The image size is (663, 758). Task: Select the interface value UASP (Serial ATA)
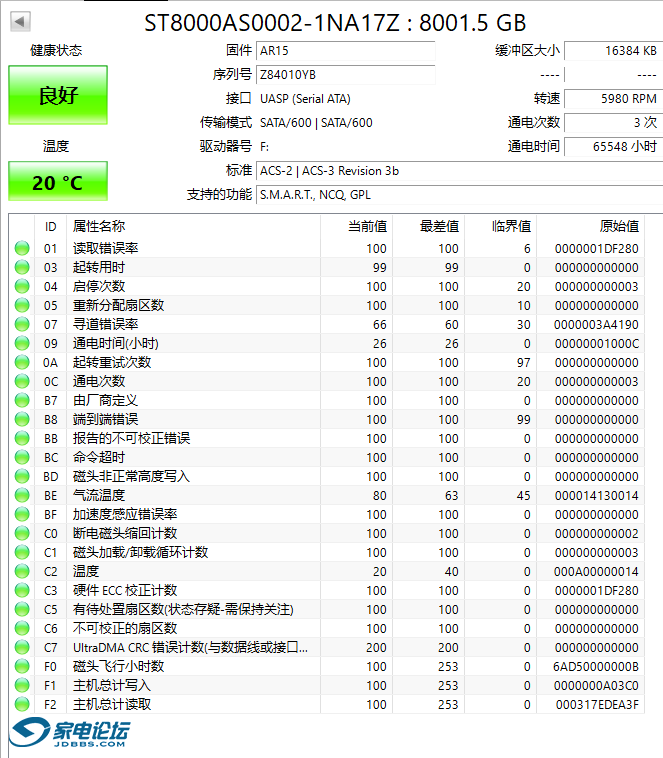tap(305, 99)
